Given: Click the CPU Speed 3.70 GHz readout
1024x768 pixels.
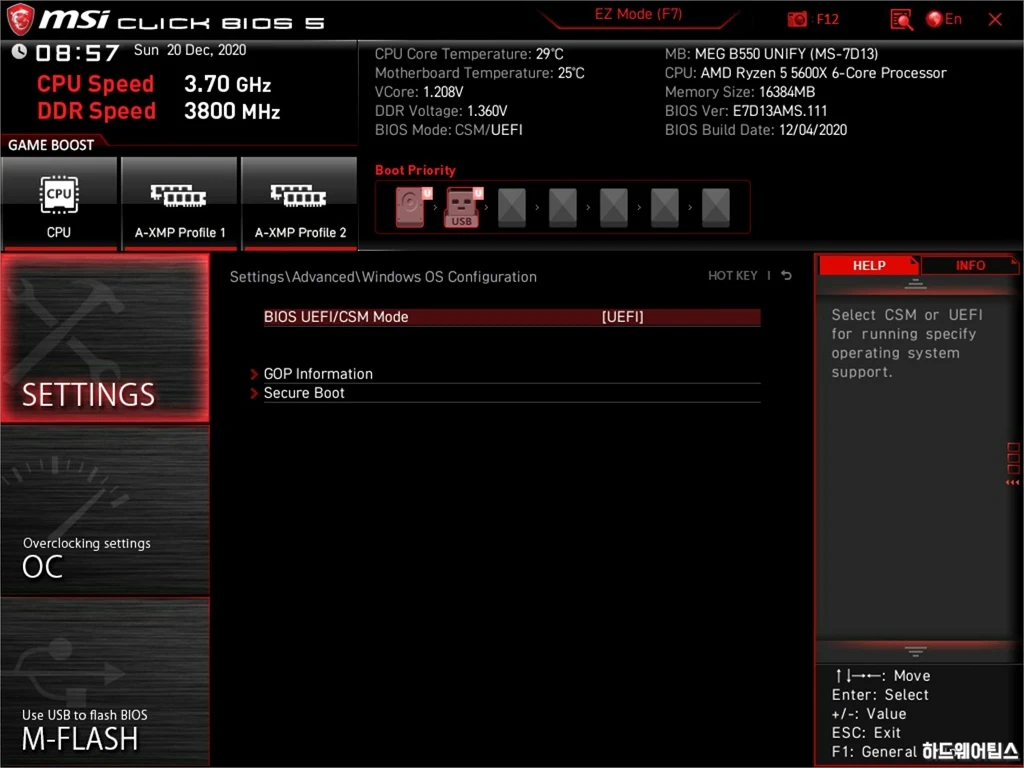Looking at the screenshot, I should [x=154, y=84].
